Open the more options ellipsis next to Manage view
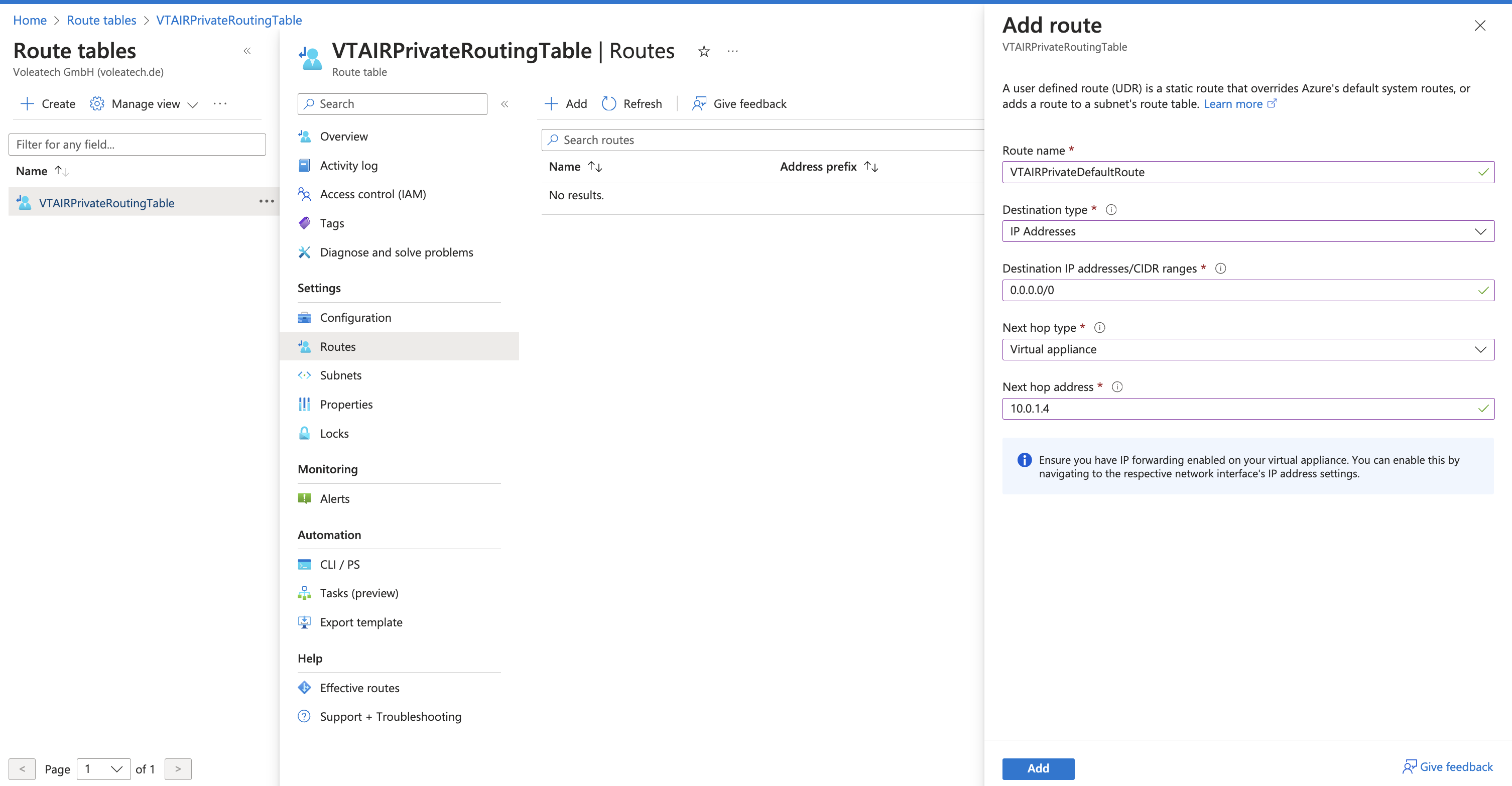Image resolution: width=1512 pixels, height=786 pixels. click(220, 104)
